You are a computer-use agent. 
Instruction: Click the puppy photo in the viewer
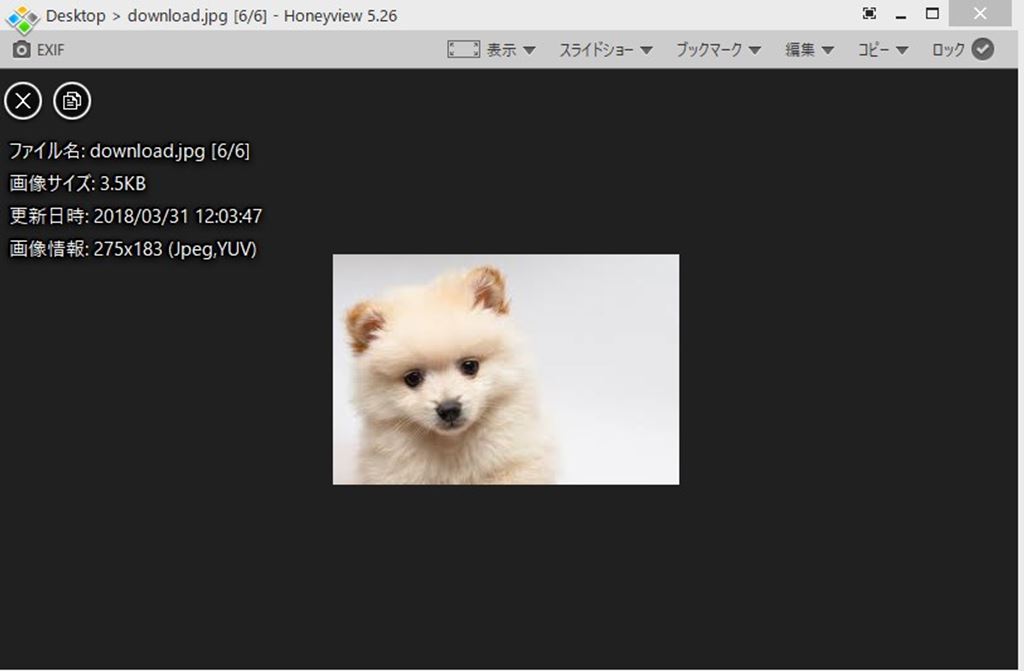point(505,369)
